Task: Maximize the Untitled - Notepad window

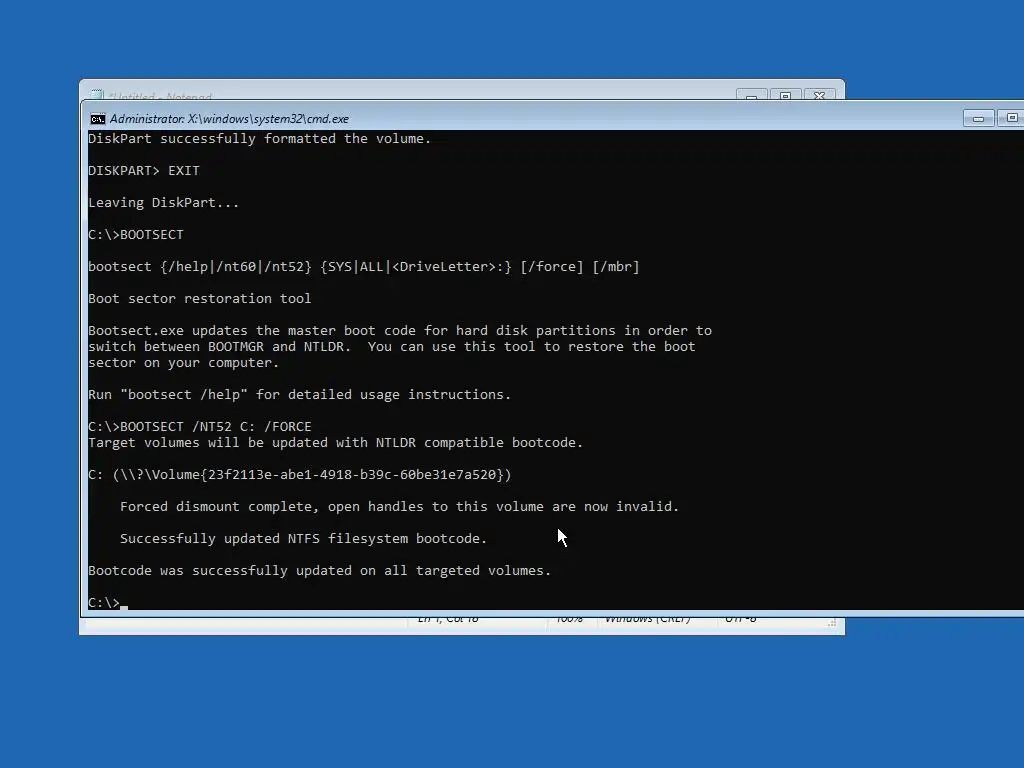Action: point(786,95)
